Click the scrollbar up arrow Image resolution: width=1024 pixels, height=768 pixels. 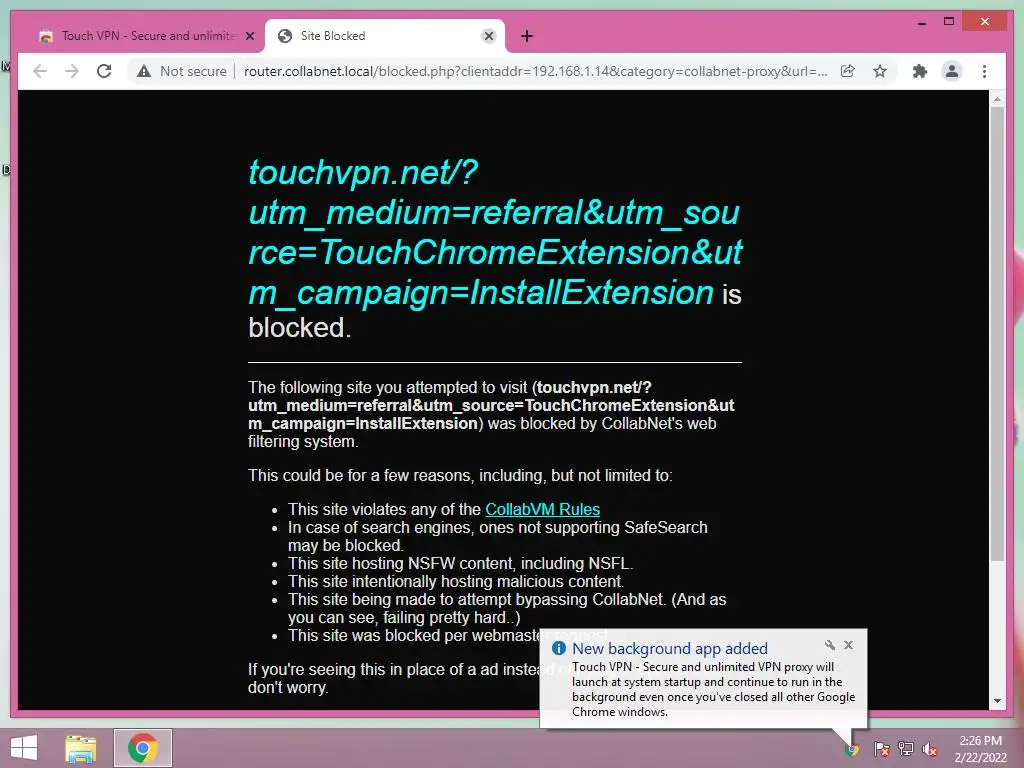pyautogui.click(x=997, y=99)
